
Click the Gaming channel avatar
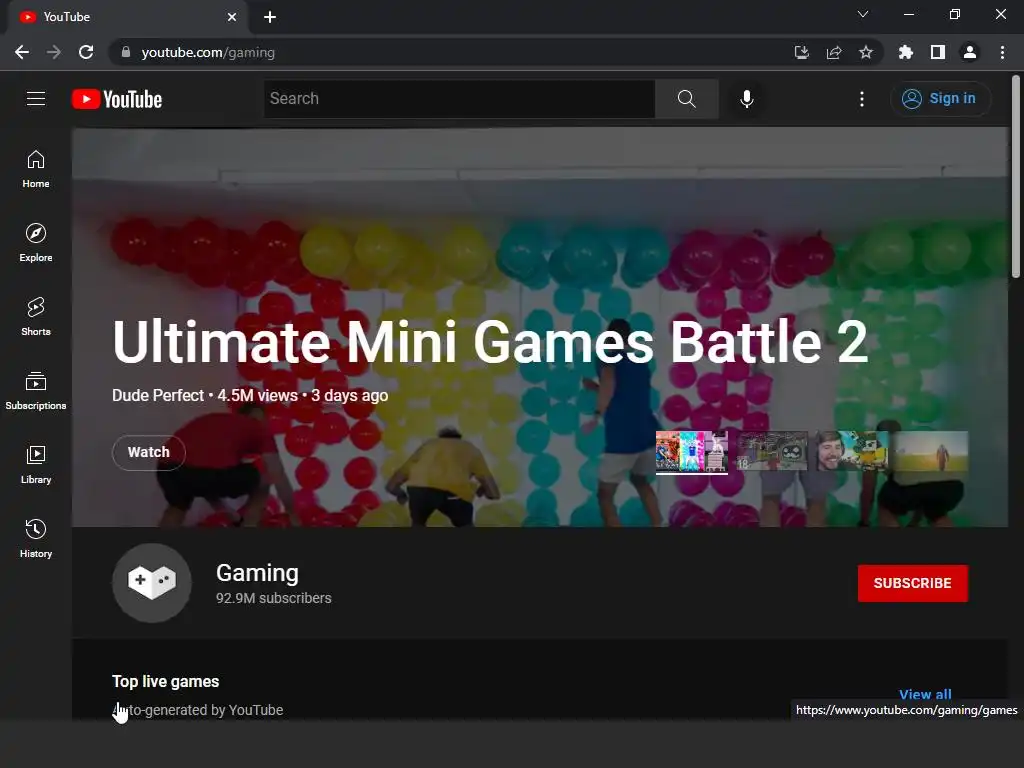[x=152, y=583]
